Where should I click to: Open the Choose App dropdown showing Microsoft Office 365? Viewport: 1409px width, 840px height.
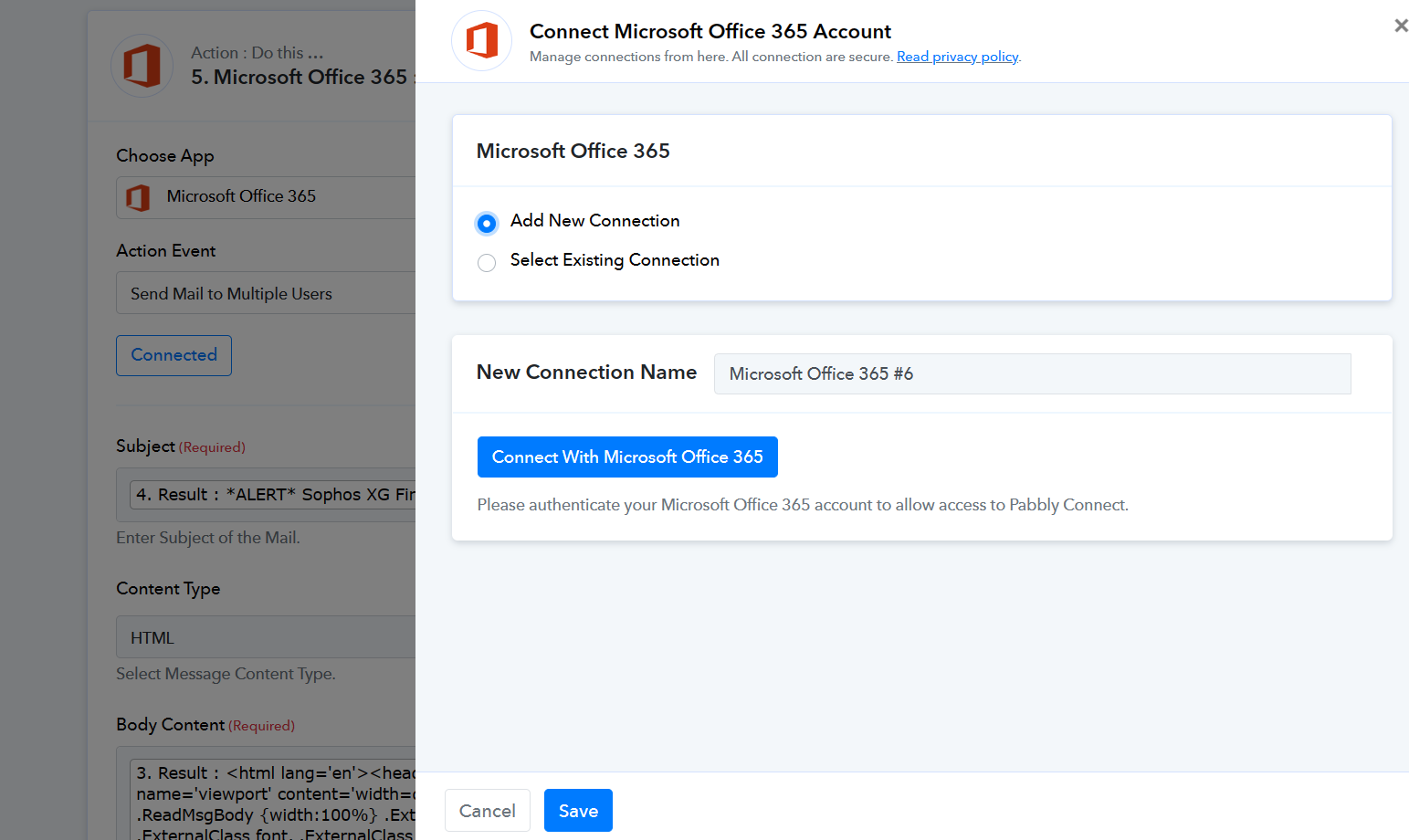266,197
